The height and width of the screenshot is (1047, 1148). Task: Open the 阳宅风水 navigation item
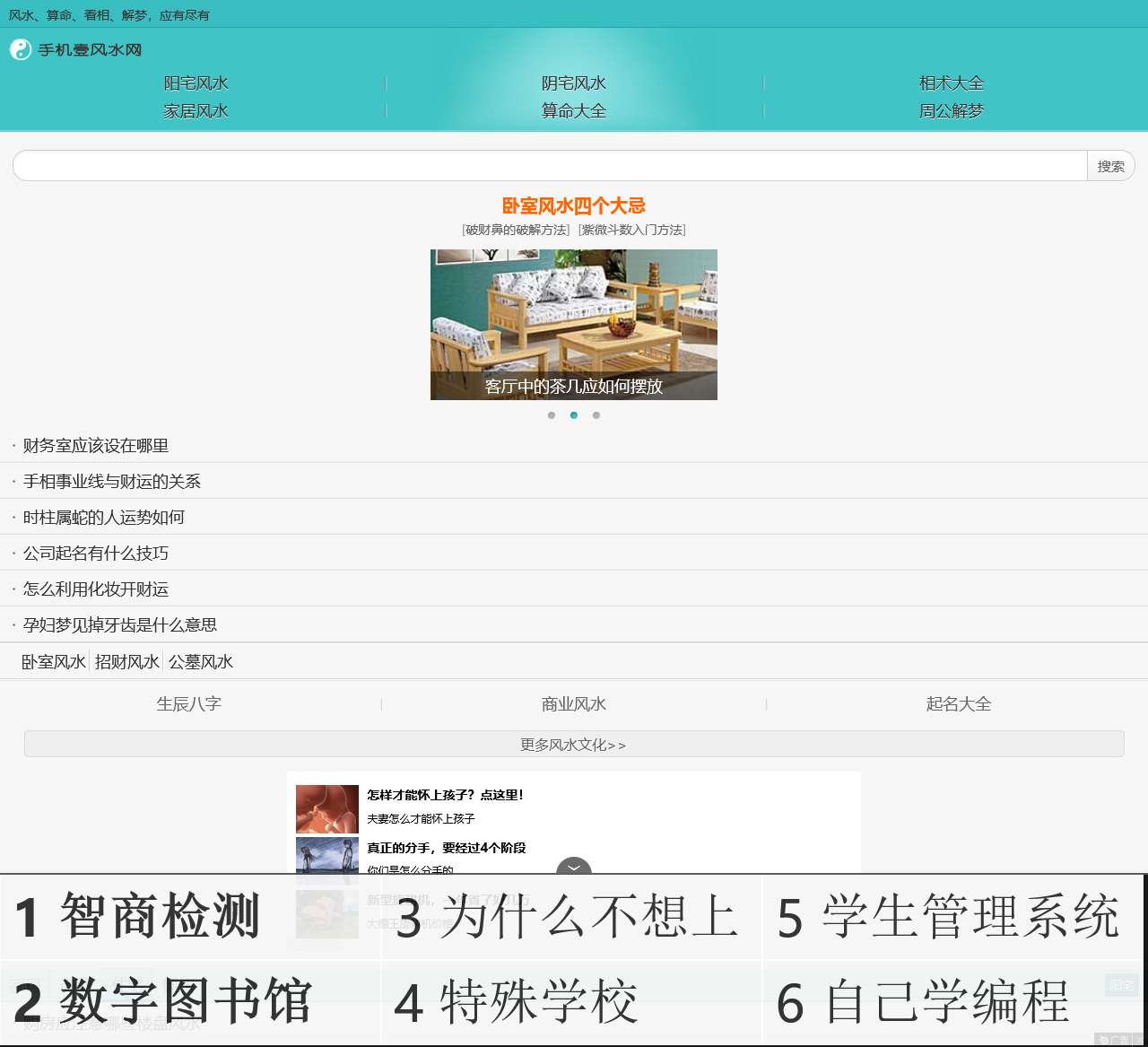196,83
